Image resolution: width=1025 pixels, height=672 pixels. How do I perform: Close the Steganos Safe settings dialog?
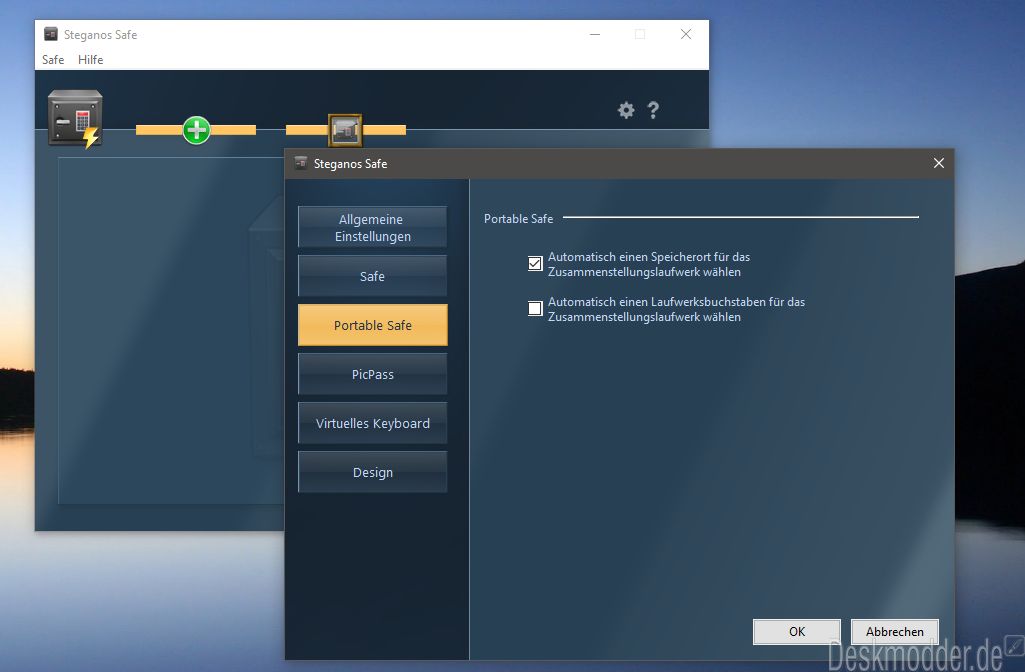[x=939, y=163]
